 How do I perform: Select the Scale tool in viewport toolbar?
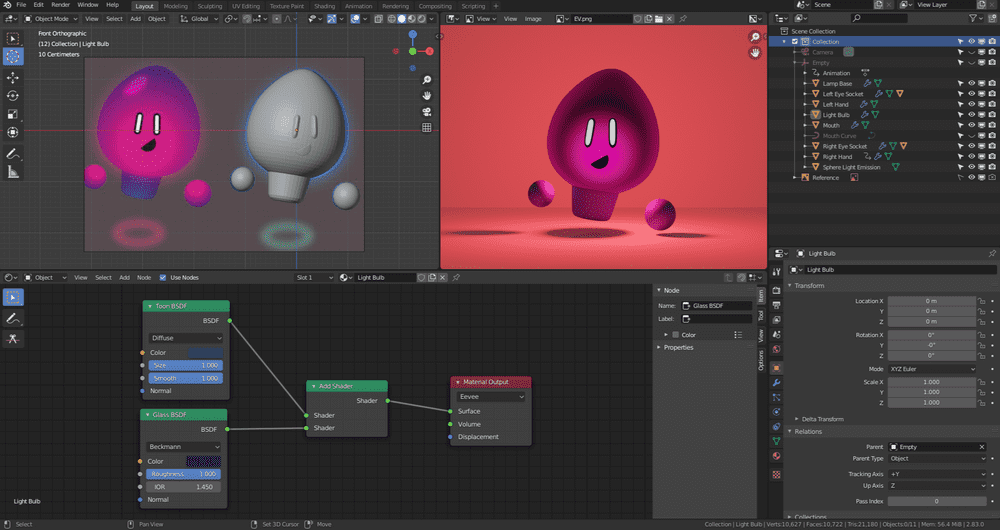(13, 114)
